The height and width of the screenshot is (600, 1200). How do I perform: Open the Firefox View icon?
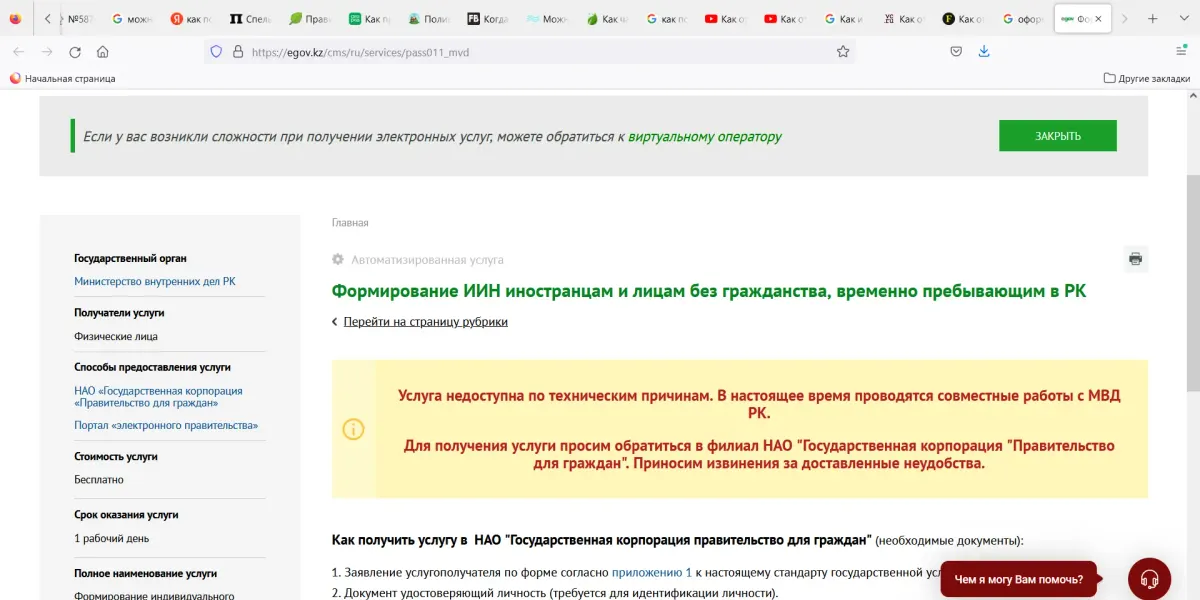(15, 19)
